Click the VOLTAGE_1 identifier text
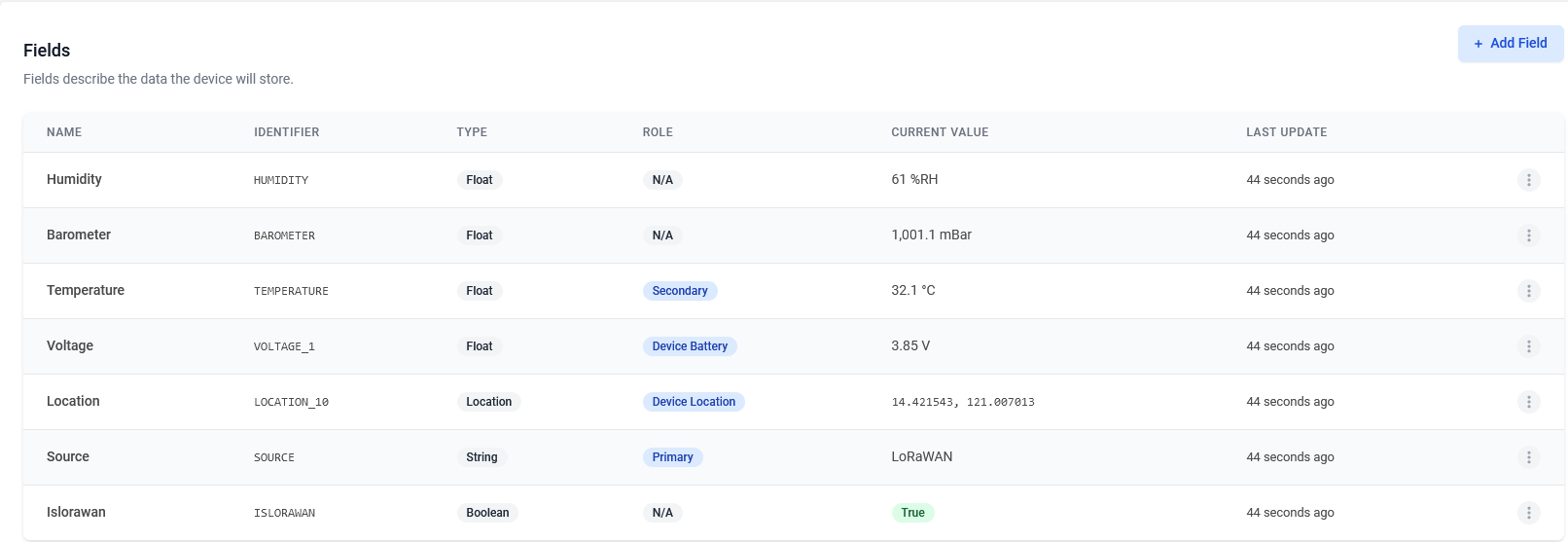The height and width of the screenshot is (542, 1568). tap(284, 346)
